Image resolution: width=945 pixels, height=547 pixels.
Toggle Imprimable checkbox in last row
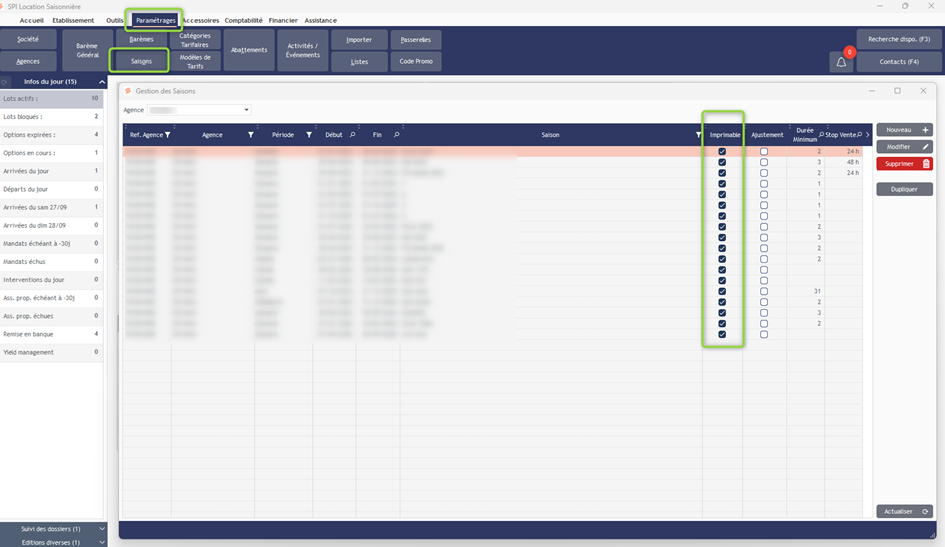(x=722, y=334)
